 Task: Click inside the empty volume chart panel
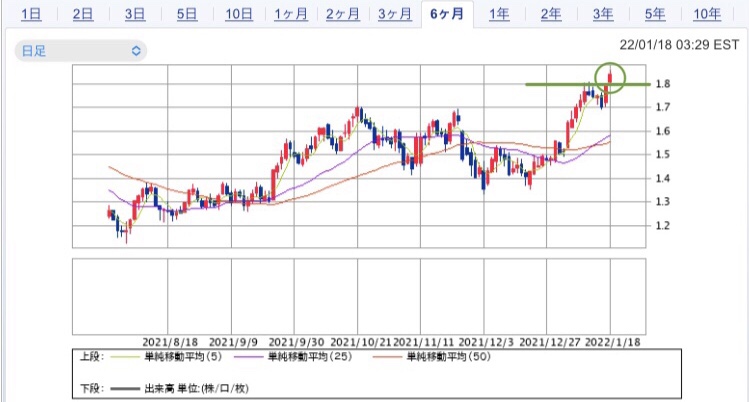point(359,296)
